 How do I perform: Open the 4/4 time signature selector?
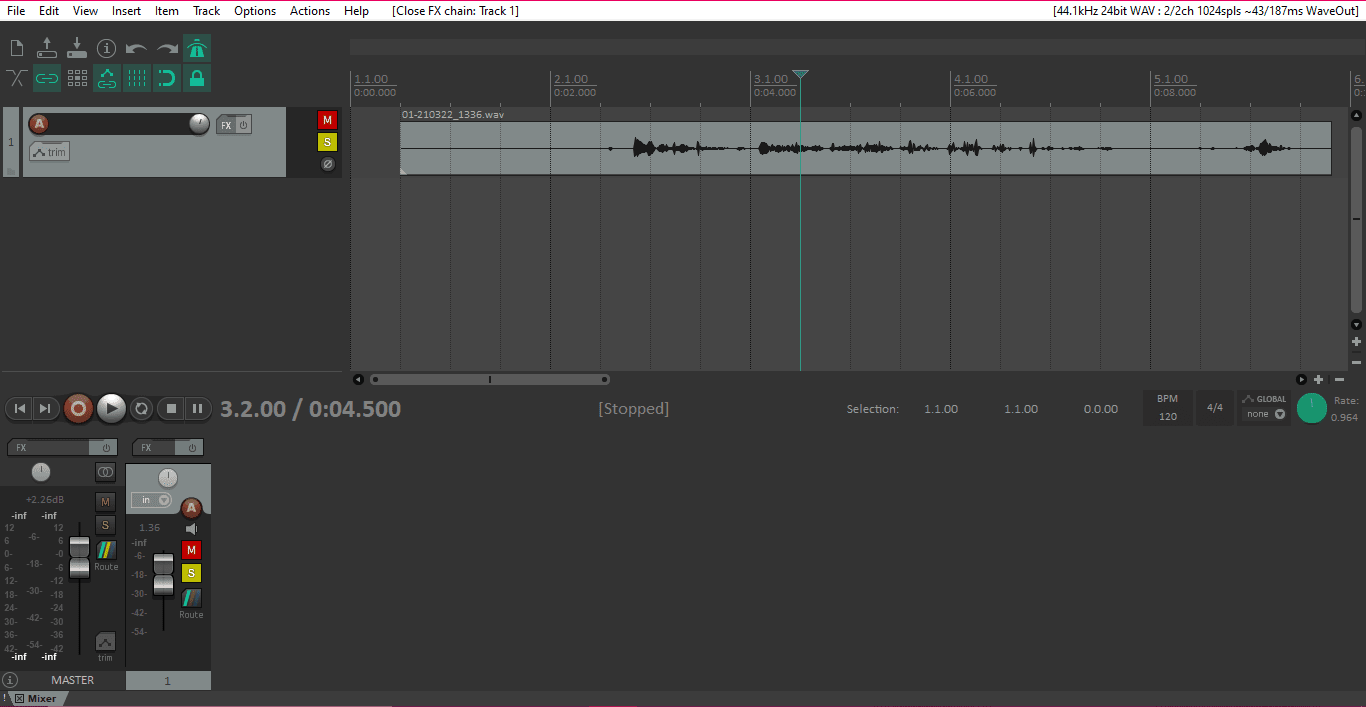pyautogui.click(x=1214, y=408)
